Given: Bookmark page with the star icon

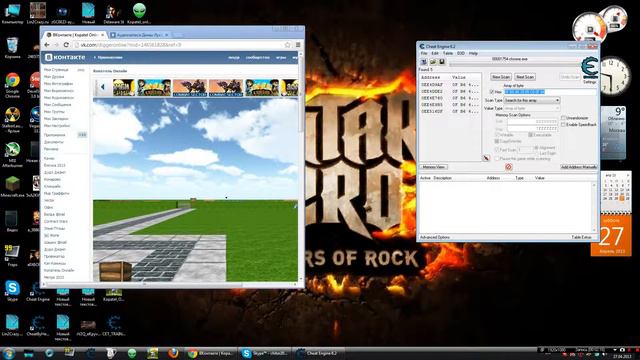Looking at the screenshot, I should click(x=287, y=45).
